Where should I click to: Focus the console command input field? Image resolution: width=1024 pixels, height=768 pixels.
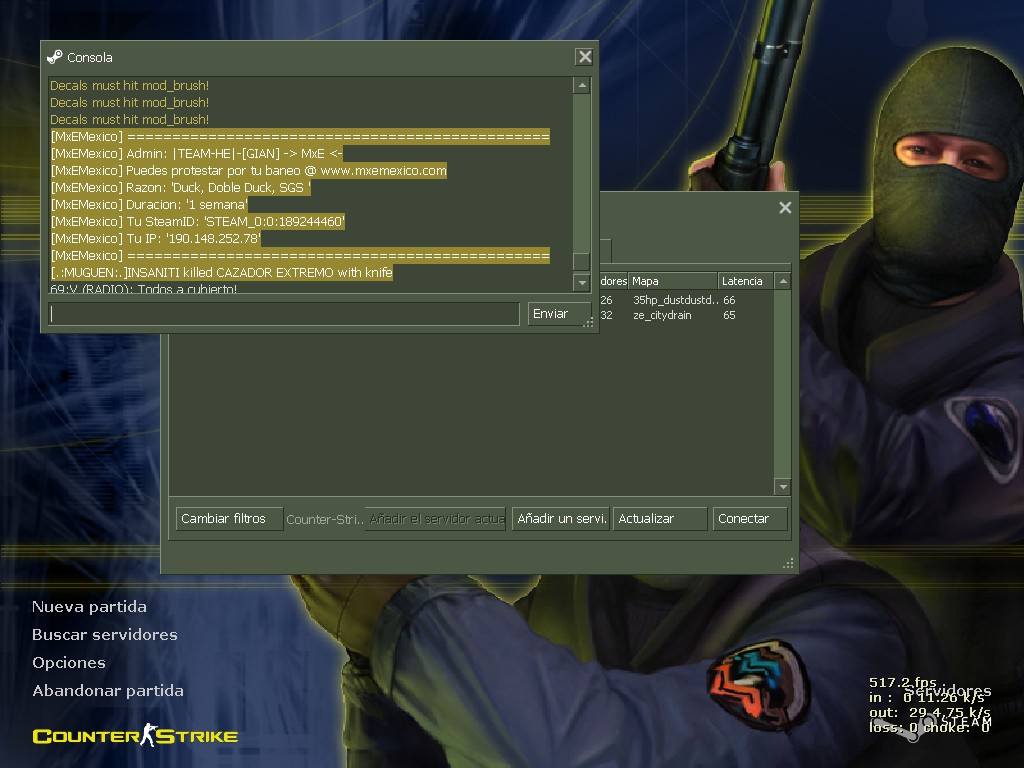click(x=284, y=314)
